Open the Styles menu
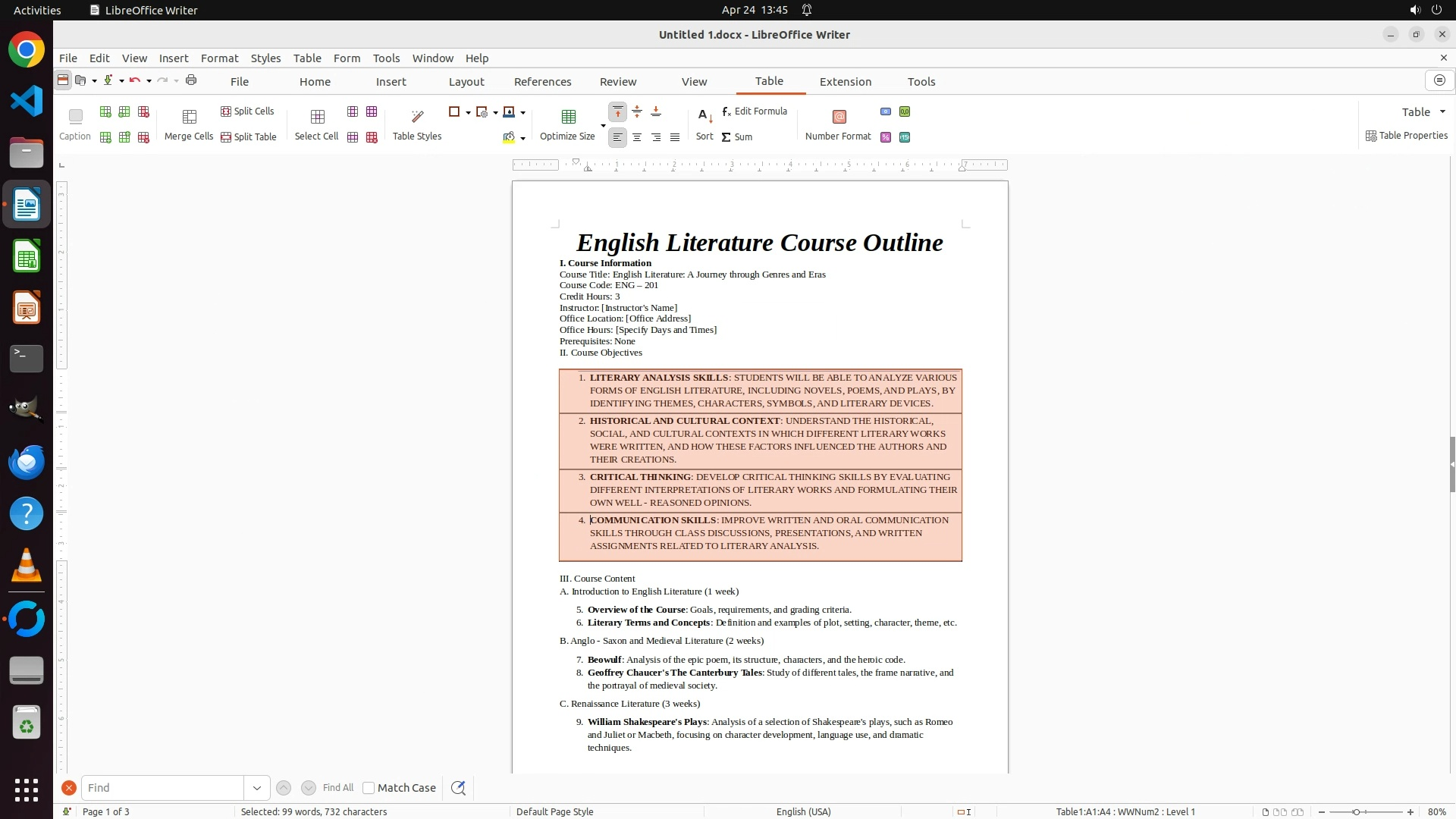 (265, 58)
